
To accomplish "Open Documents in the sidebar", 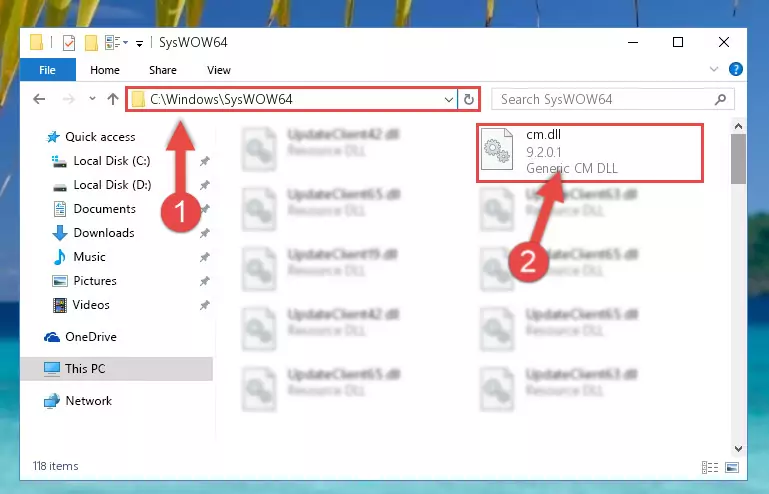I will (x=104, y=209).
